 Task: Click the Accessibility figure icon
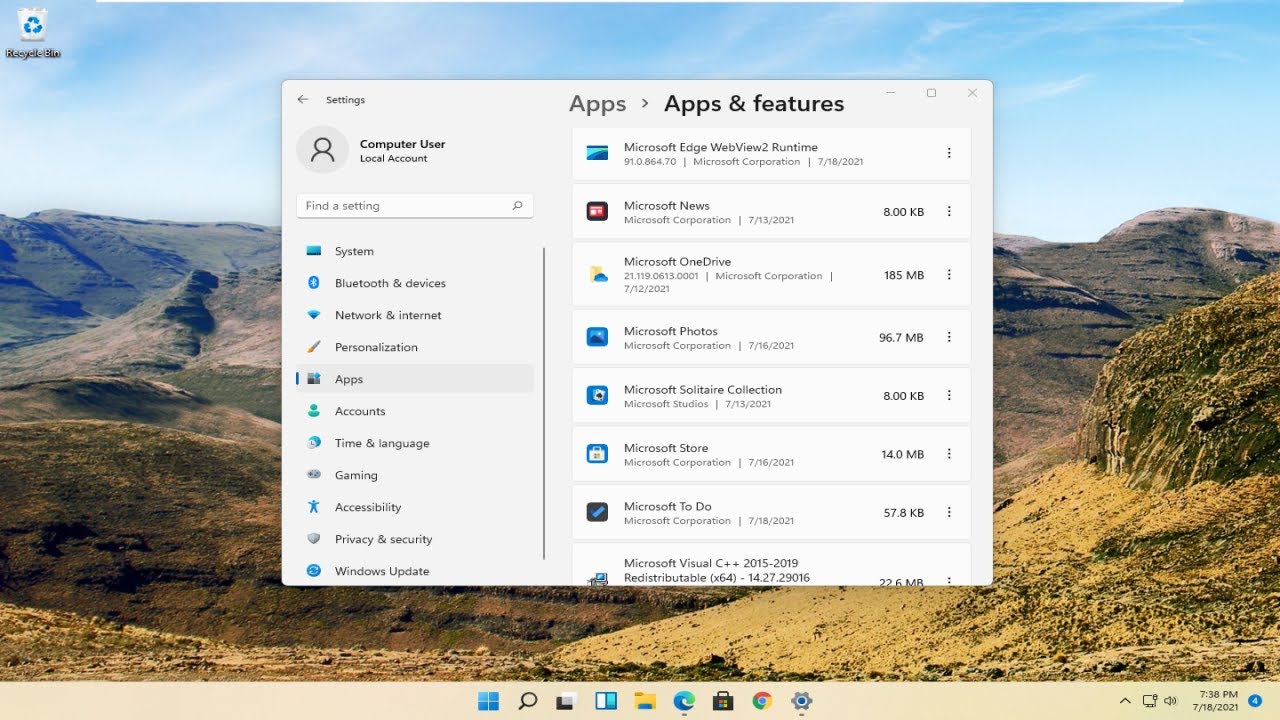pos(314,507)
